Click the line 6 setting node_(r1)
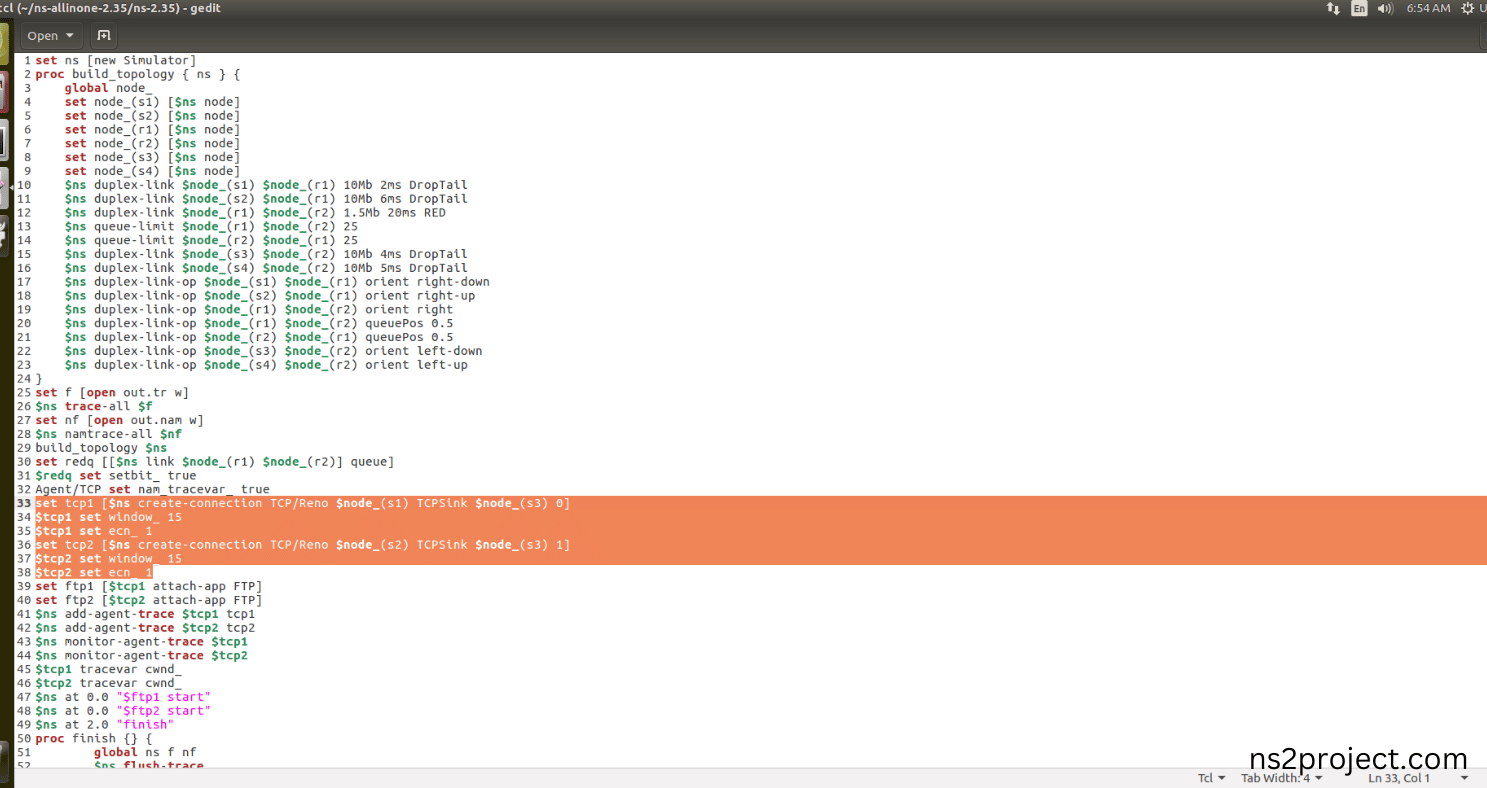The height and width of the screenshot is (788, 1487). click(x=152, y=129)
